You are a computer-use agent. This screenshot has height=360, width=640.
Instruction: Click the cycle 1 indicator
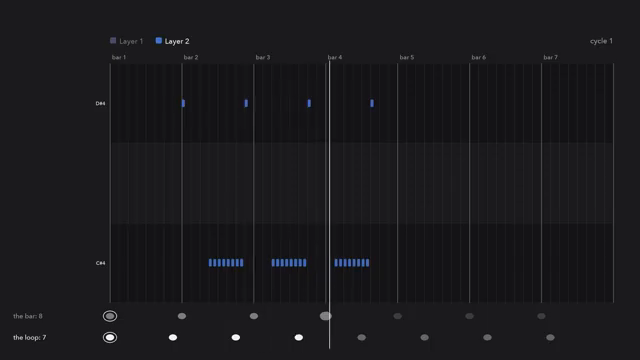pyautogui.click(x=601, y=41)
